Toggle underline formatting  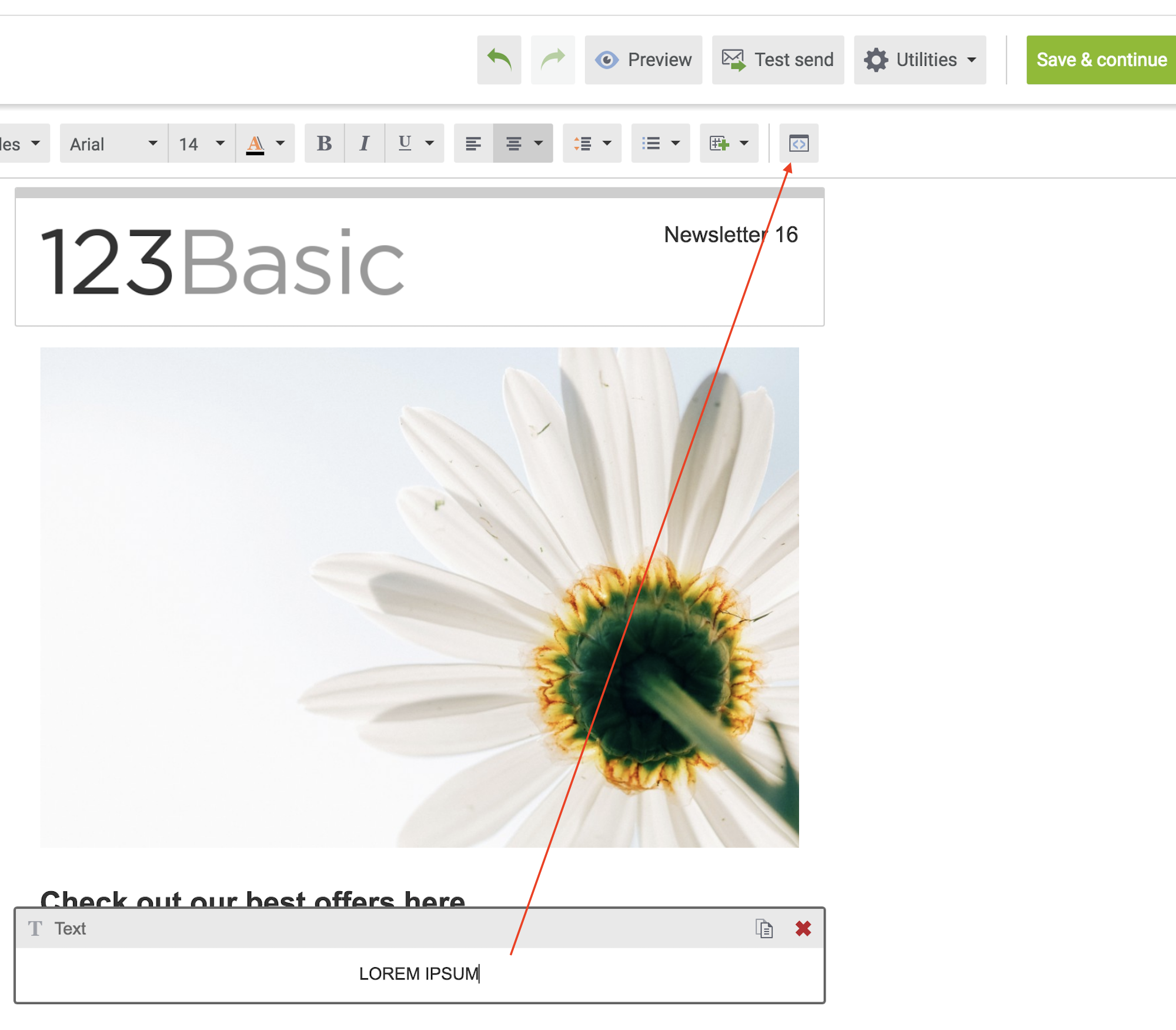coord(405,143)
